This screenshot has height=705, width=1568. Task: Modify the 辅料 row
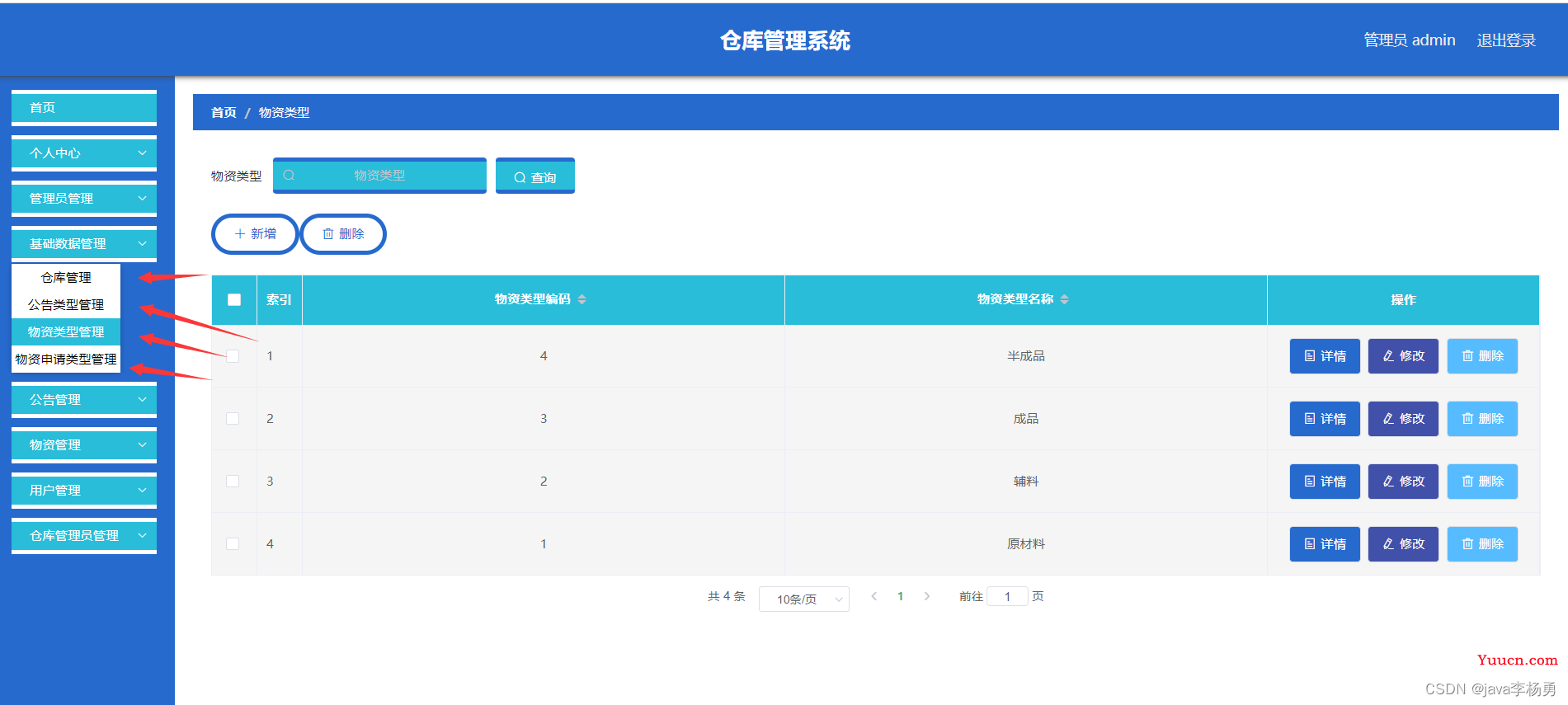pos(1403,482)
